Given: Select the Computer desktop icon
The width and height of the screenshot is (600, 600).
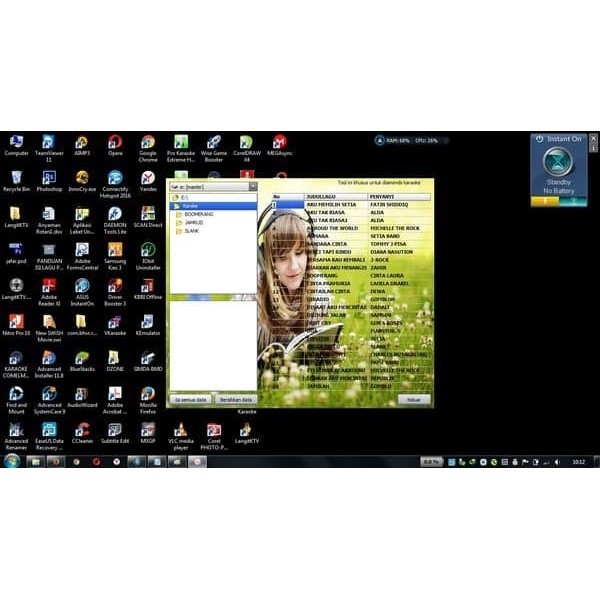Looking at the screenshot, I should click(16, 145).
